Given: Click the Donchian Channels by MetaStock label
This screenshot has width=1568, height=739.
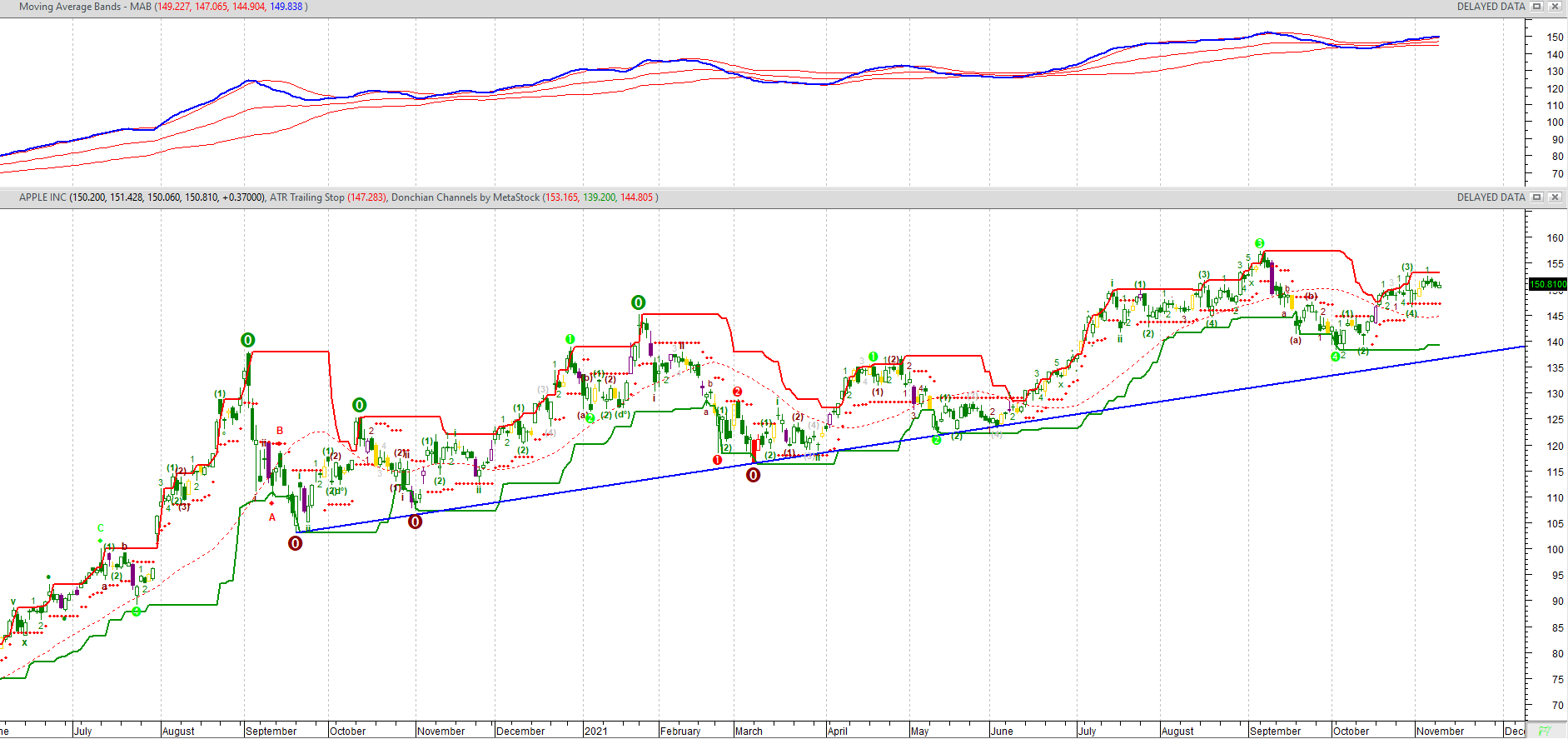Looking at the screenshot, I should point(465,197).
